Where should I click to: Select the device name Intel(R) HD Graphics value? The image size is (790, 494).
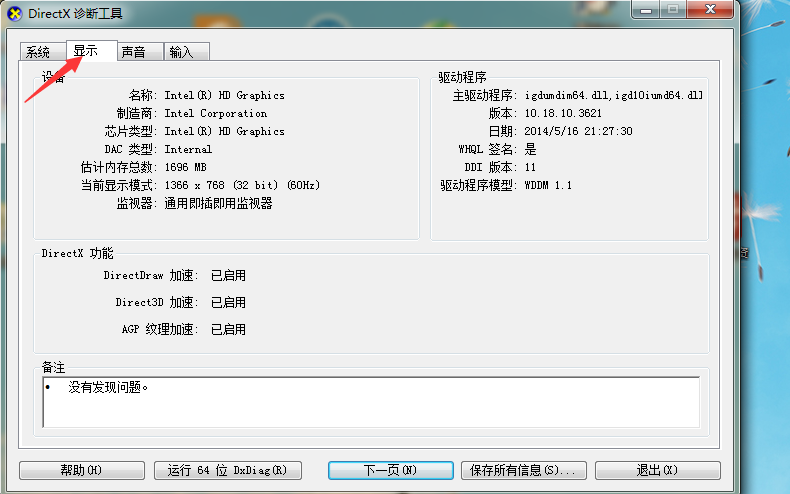coord(224,95)
